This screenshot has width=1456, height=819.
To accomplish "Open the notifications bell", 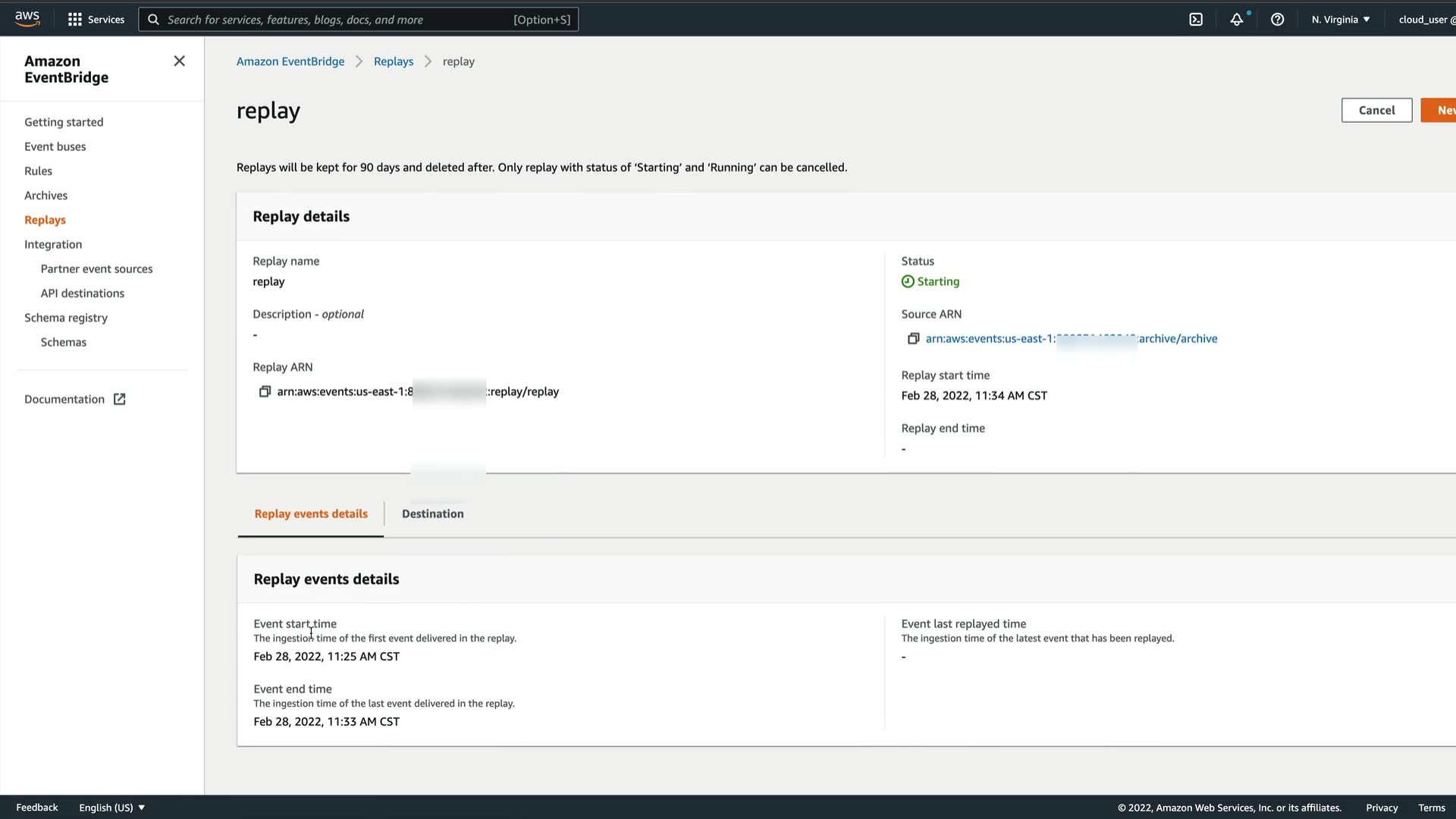I will pos(1237,20).
